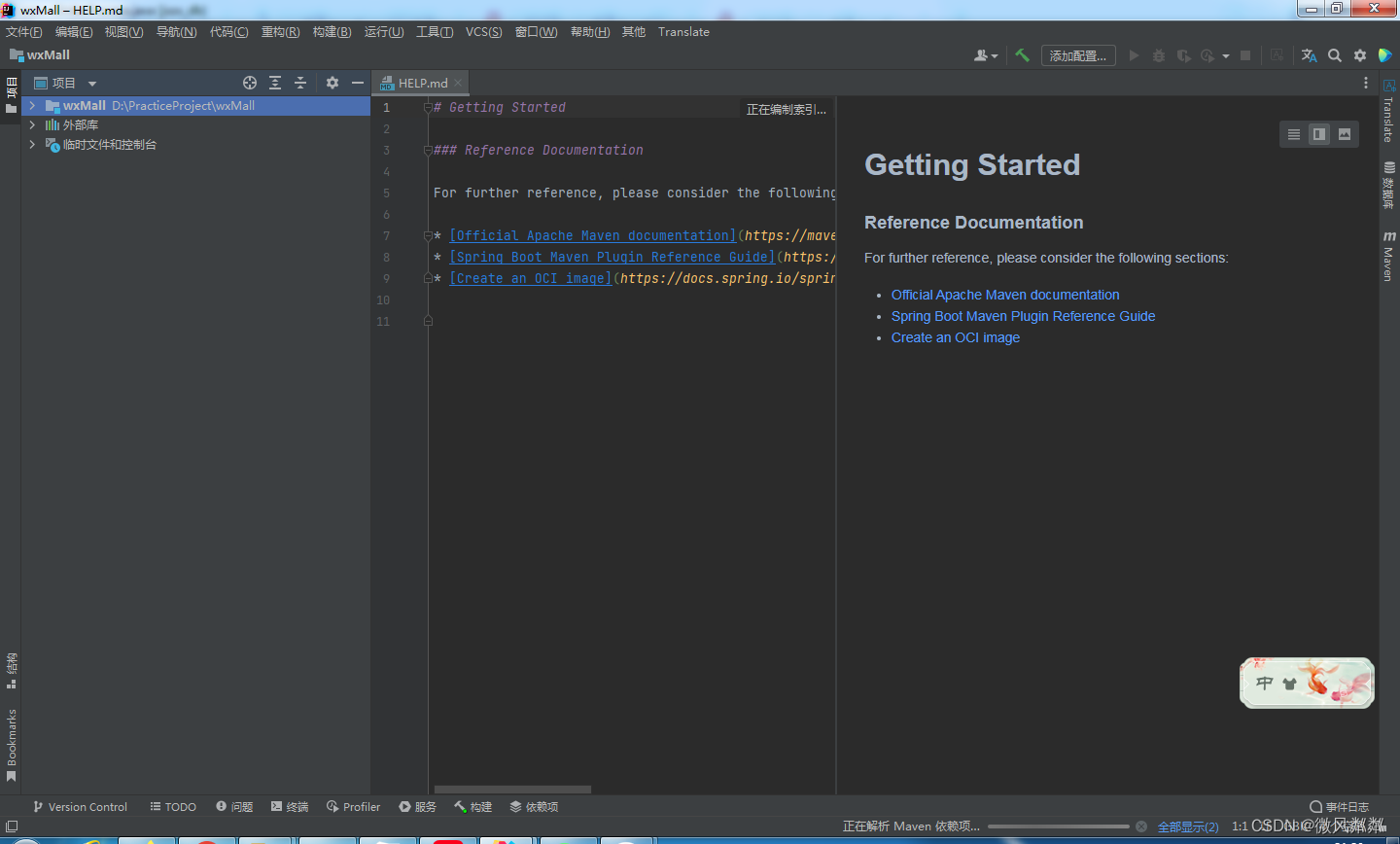Click Spring Boot Maven Plugin Reference Guide link

(1023, 316)
